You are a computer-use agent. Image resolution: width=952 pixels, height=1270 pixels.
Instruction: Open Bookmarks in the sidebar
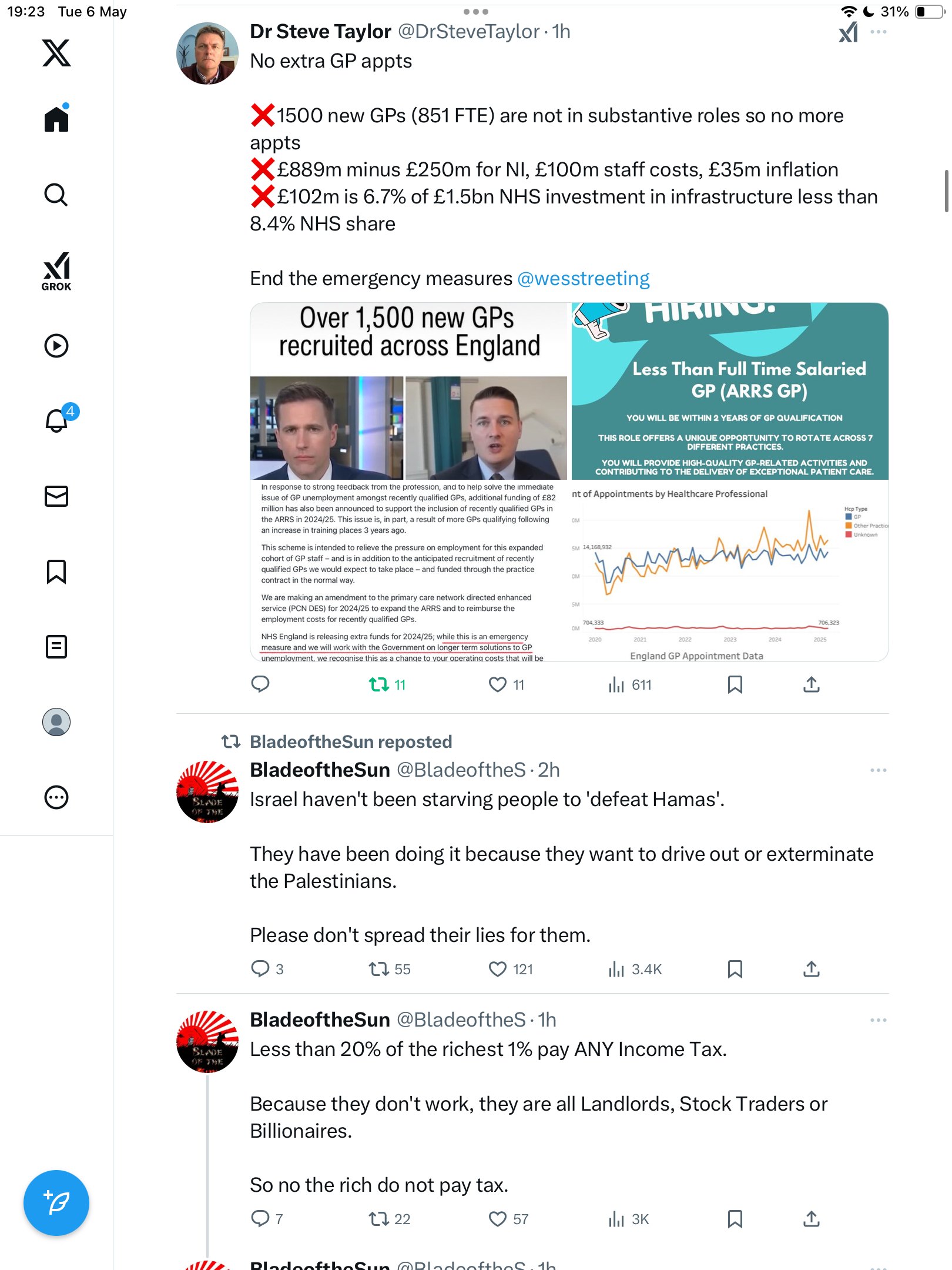point(56,571)
